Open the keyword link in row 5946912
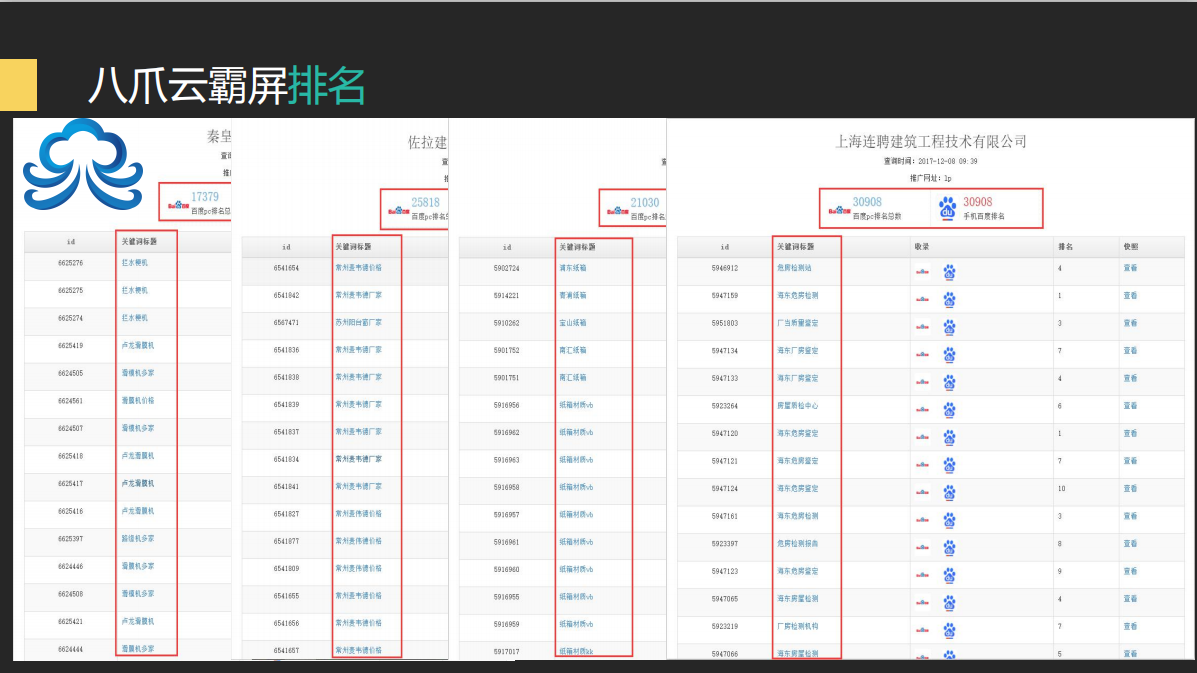Viewport: 1197px width, 673px height. pos(794,268)
